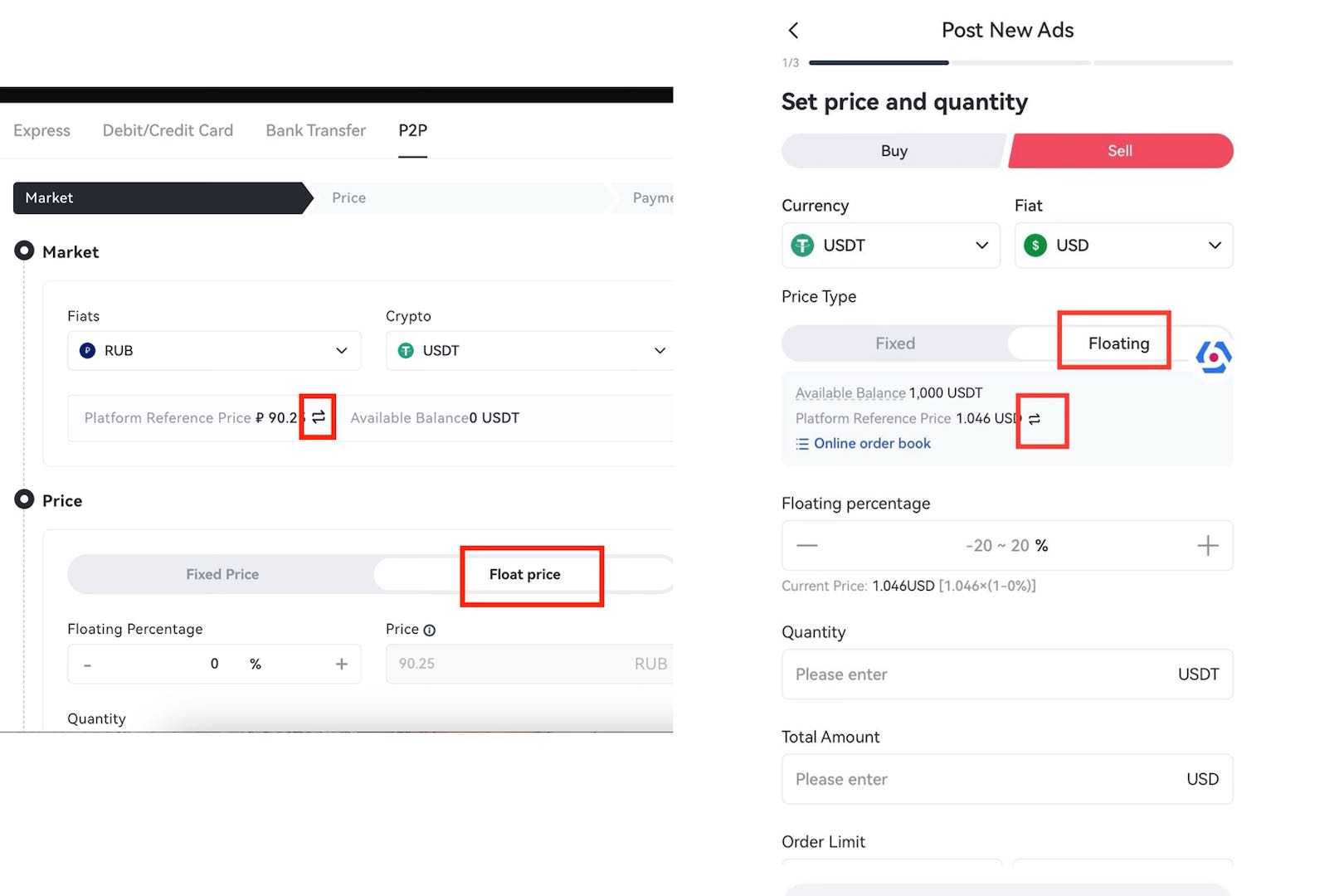Select the Buy button
This screenshot has width=1344, height=896.
tap(894, 151)
